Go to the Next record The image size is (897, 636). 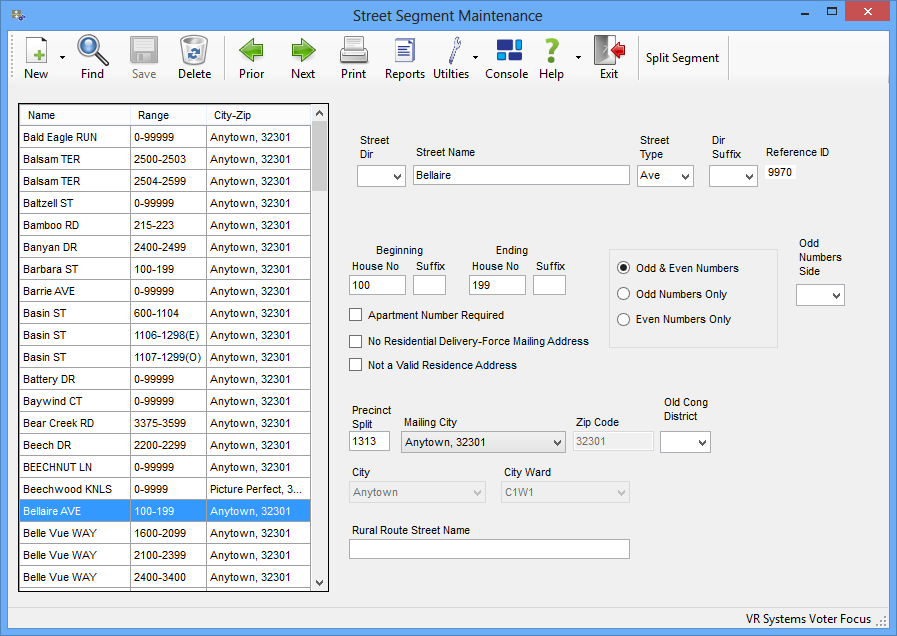(303, 50)
